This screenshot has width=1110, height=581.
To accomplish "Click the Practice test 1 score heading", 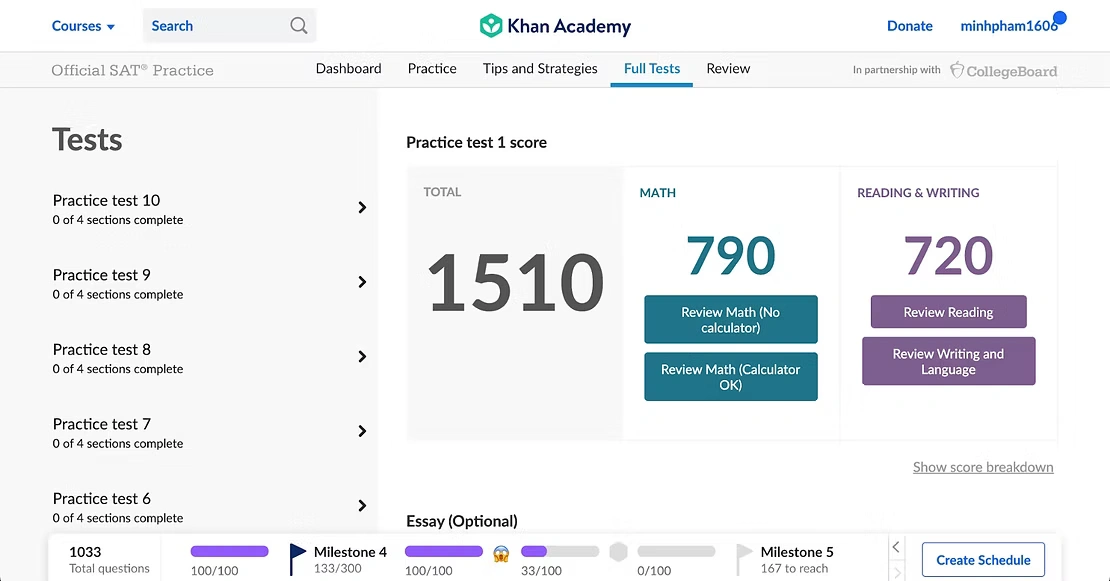I will pyautogui.click(x=476, y=142).
